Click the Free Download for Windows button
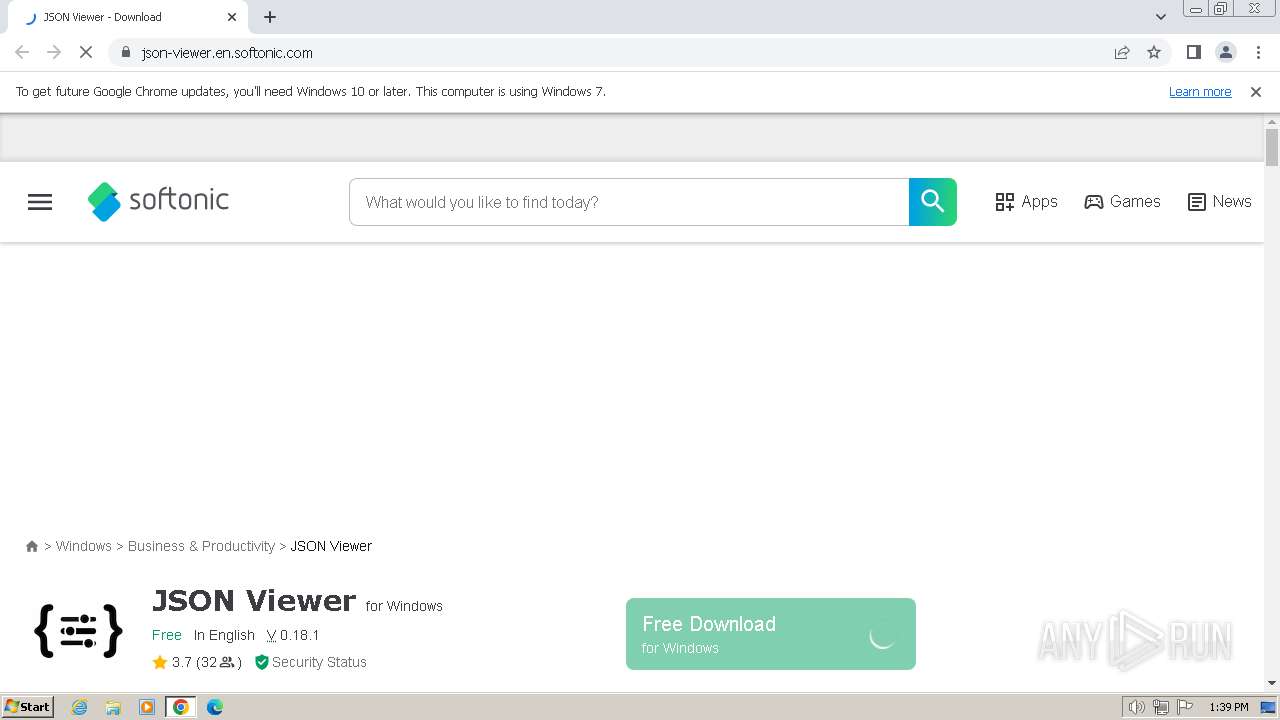1280x720 pixels. [x=771, y=634]
